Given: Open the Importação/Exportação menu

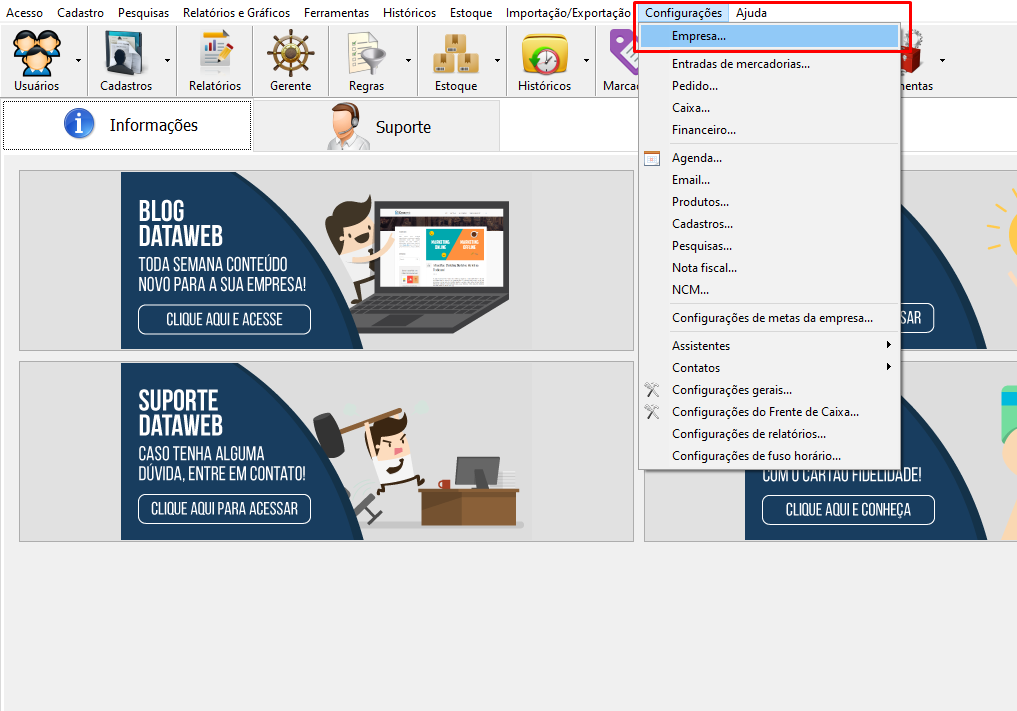Looking at the screenshot, I should click(568, 13).
